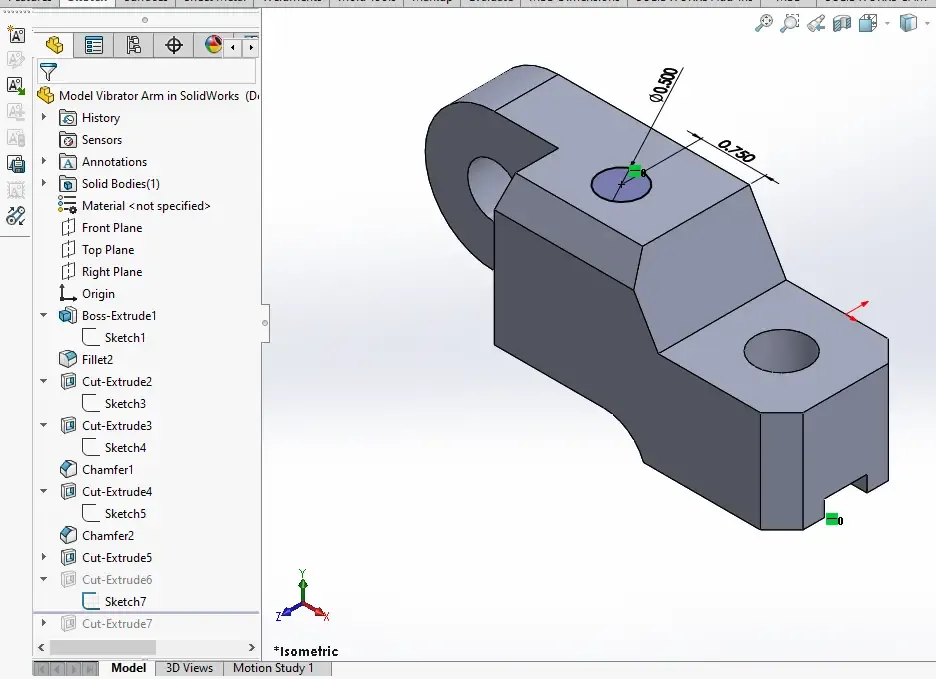This screenshot has height=679, width=936.
Task: Click the annotation save disk icon
Action: point(16,163)
